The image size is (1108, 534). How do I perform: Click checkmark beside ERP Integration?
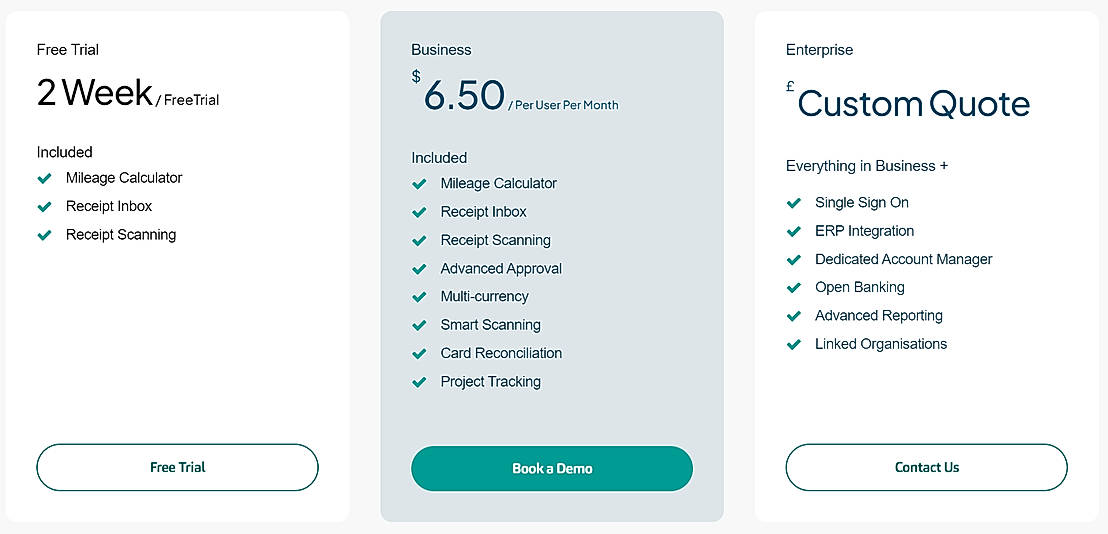[794, 231]
